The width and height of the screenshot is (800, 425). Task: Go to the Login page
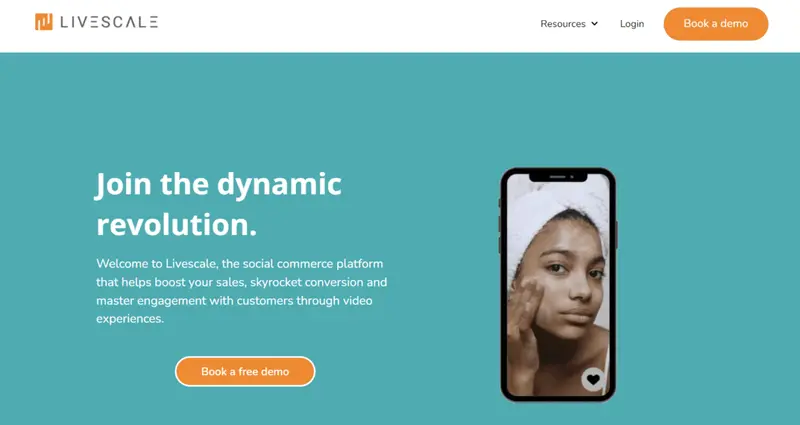click(x=632, y=23)
